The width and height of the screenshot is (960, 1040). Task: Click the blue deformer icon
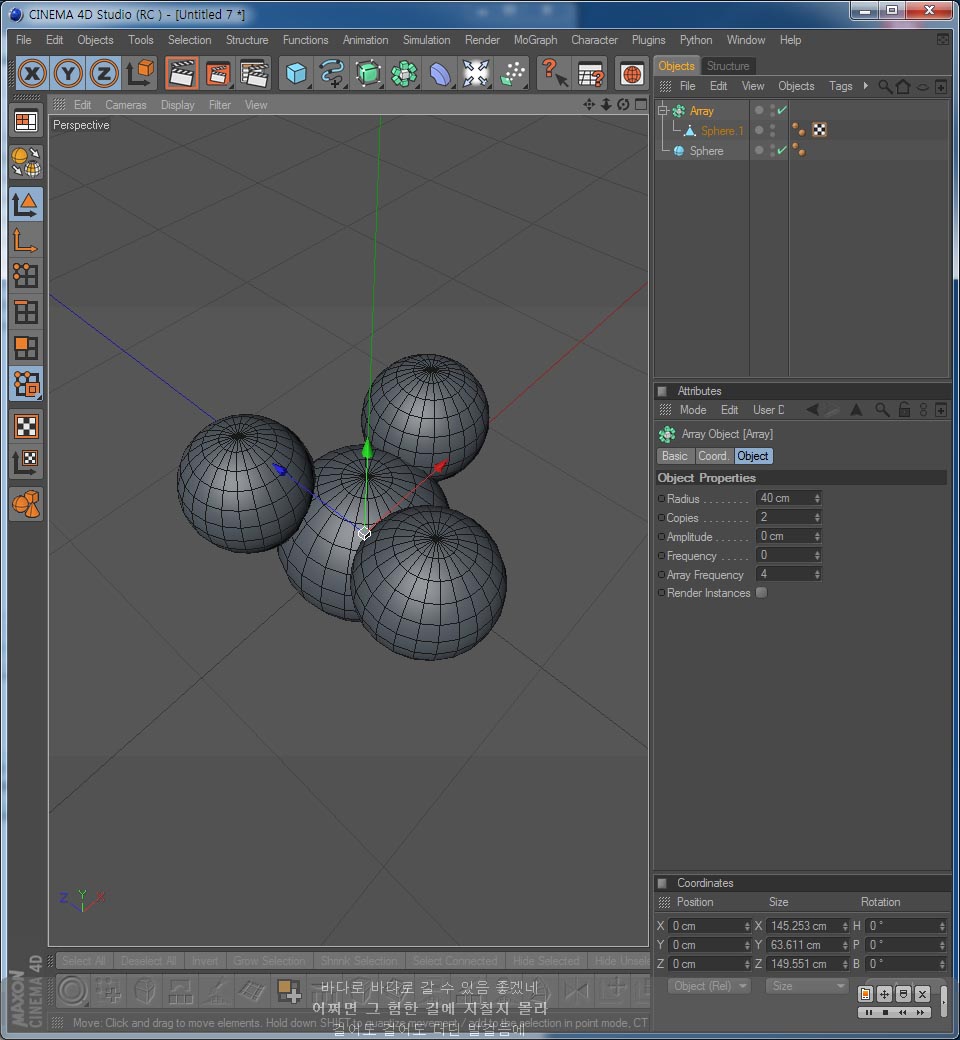coord(439,74)
